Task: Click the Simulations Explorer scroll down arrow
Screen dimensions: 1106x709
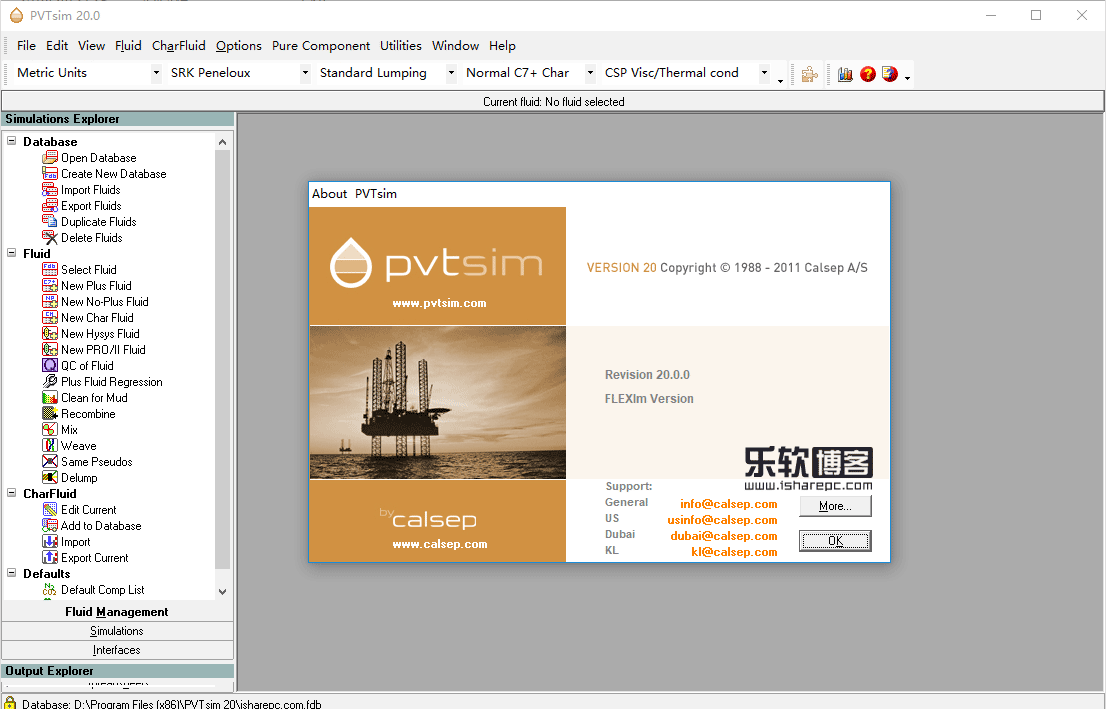Action: [222, 591]
